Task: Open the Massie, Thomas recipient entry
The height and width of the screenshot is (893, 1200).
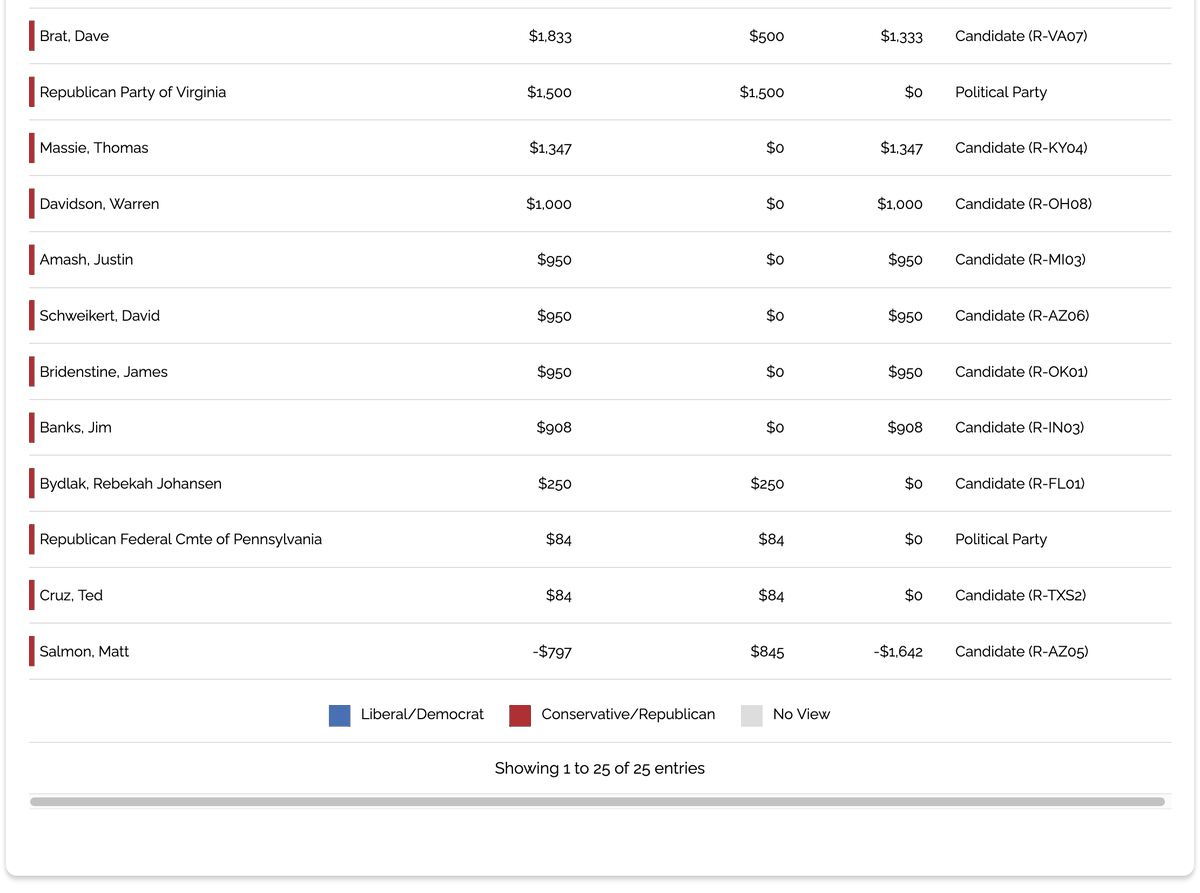Action: (94, 148)
